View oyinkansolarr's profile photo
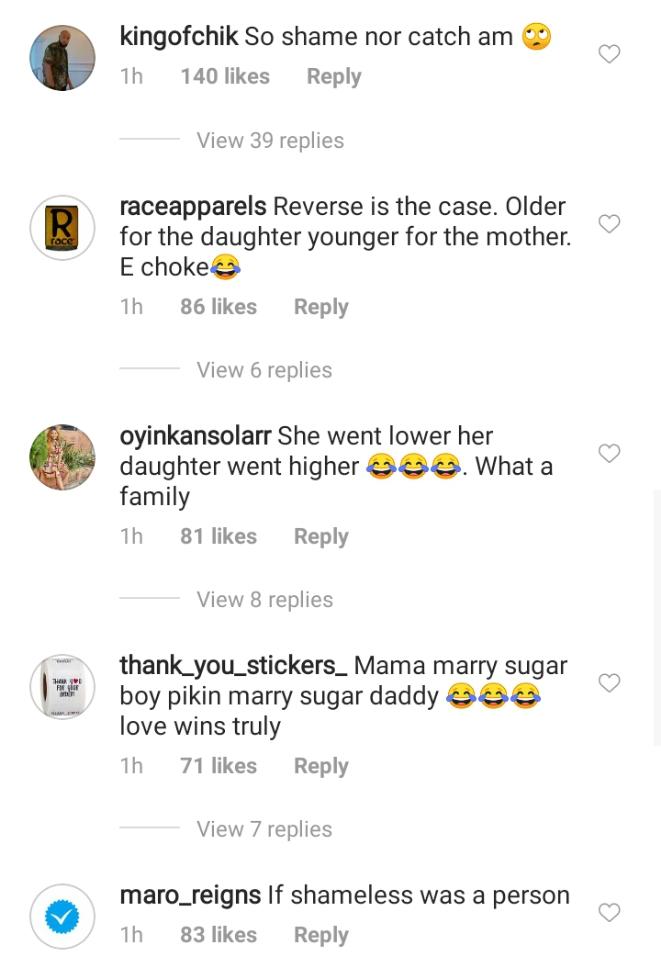The height and width of the screenshot is (974, 661). click(63, 457)
